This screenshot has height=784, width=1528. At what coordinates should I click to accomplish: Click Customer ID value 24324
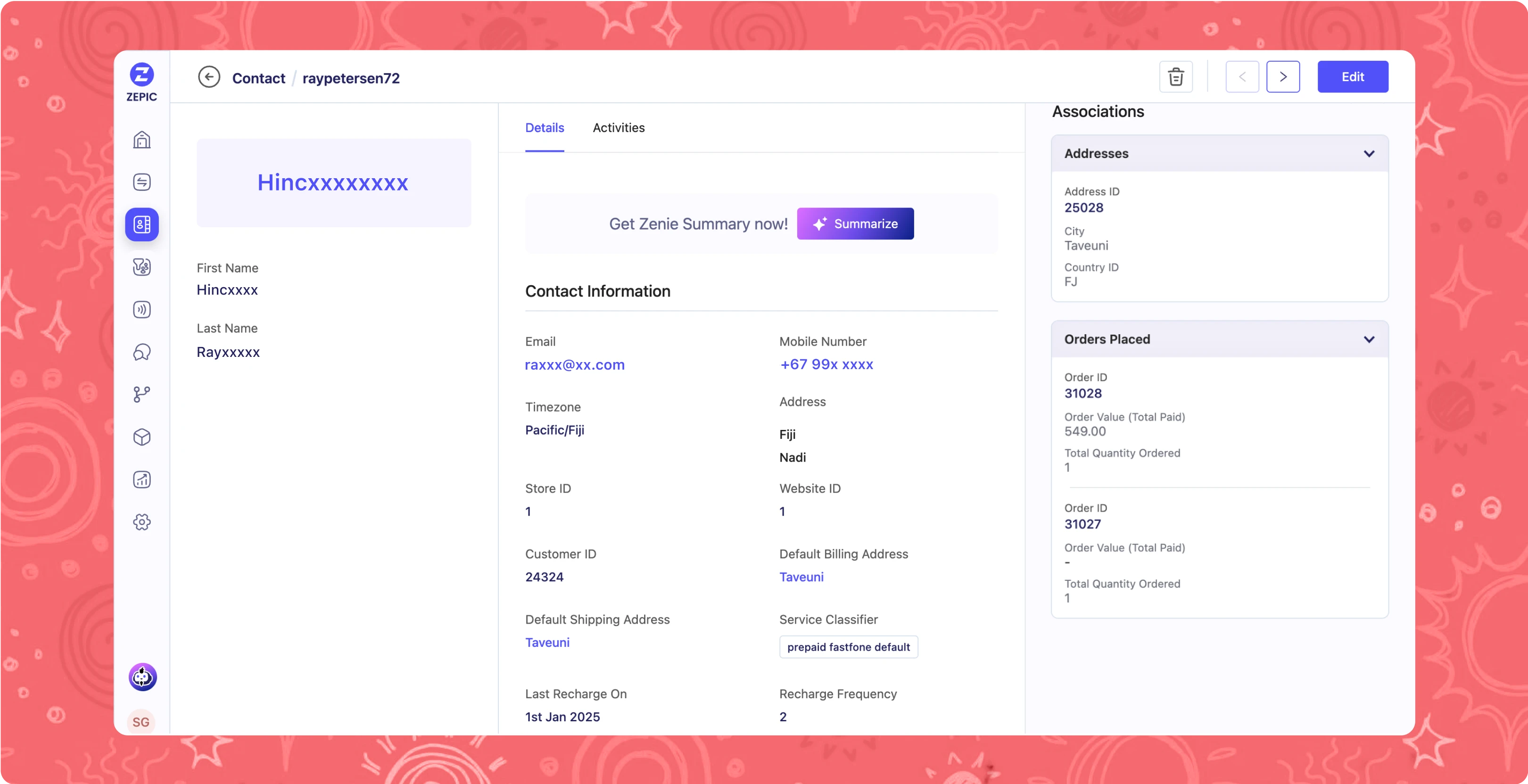tap(544, 577)
